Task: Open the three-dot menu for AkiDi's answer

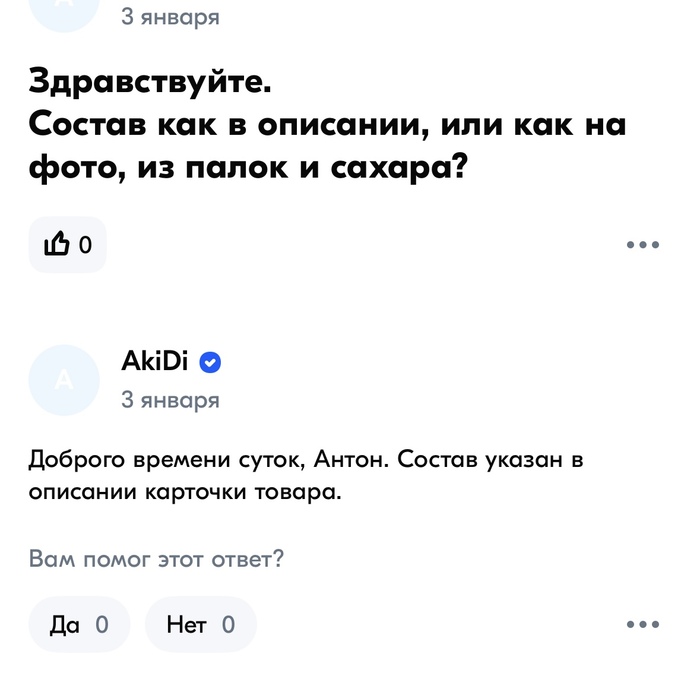Action: pos(642,625)
